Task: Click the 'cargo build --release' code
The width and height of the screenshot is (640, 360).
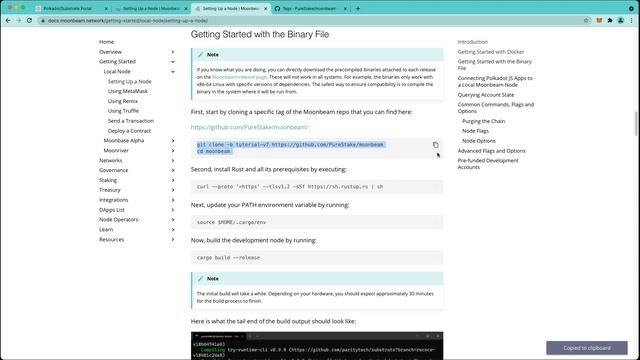Action: [x=228, y=258]
